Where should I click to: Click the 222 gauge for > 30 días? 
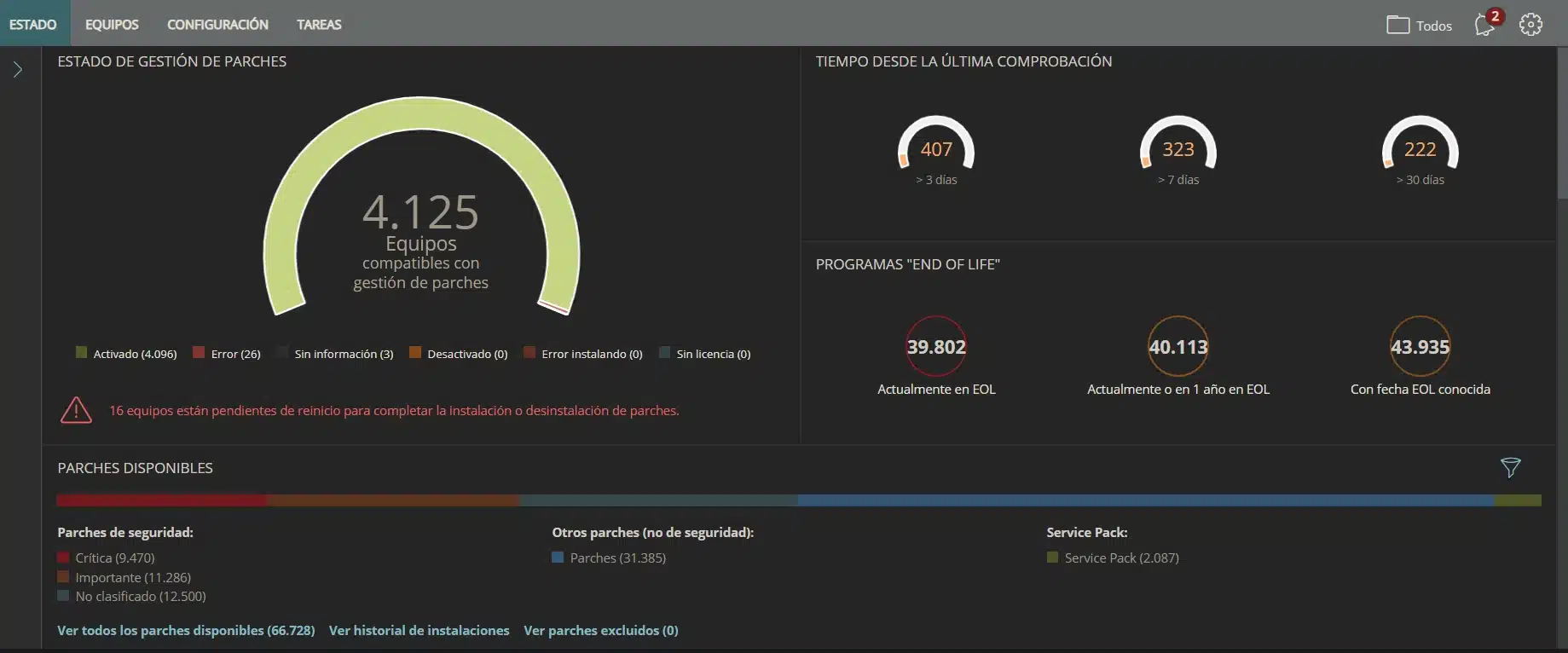[x=1420, y=143]
